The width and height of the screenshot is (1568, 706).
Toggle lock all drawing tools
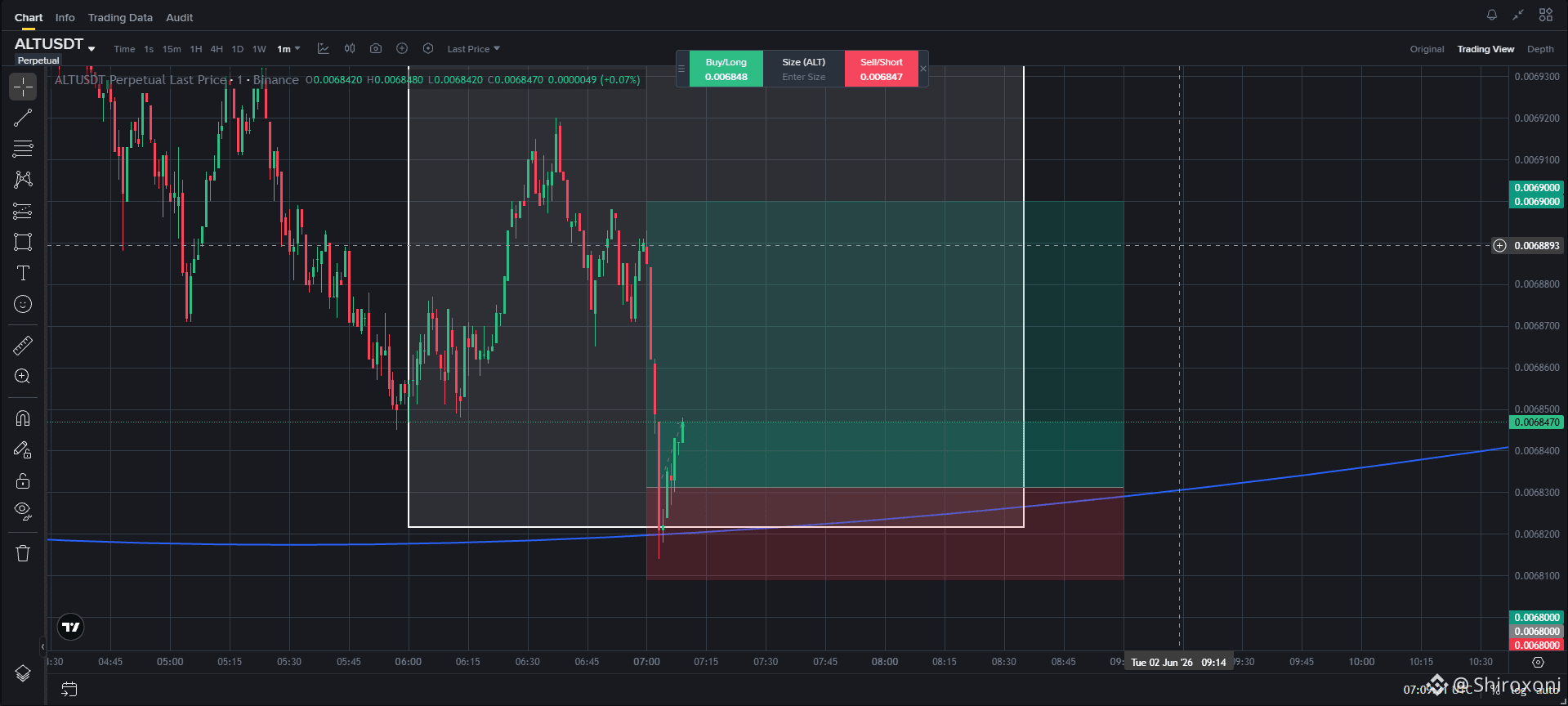(23, 480)
